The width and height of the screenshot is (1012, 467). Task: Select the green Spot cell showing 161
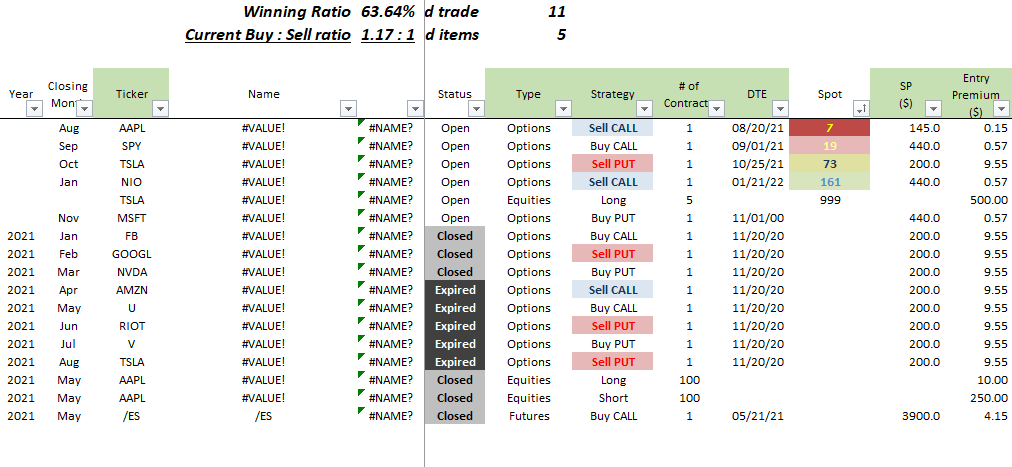point(829,182)
